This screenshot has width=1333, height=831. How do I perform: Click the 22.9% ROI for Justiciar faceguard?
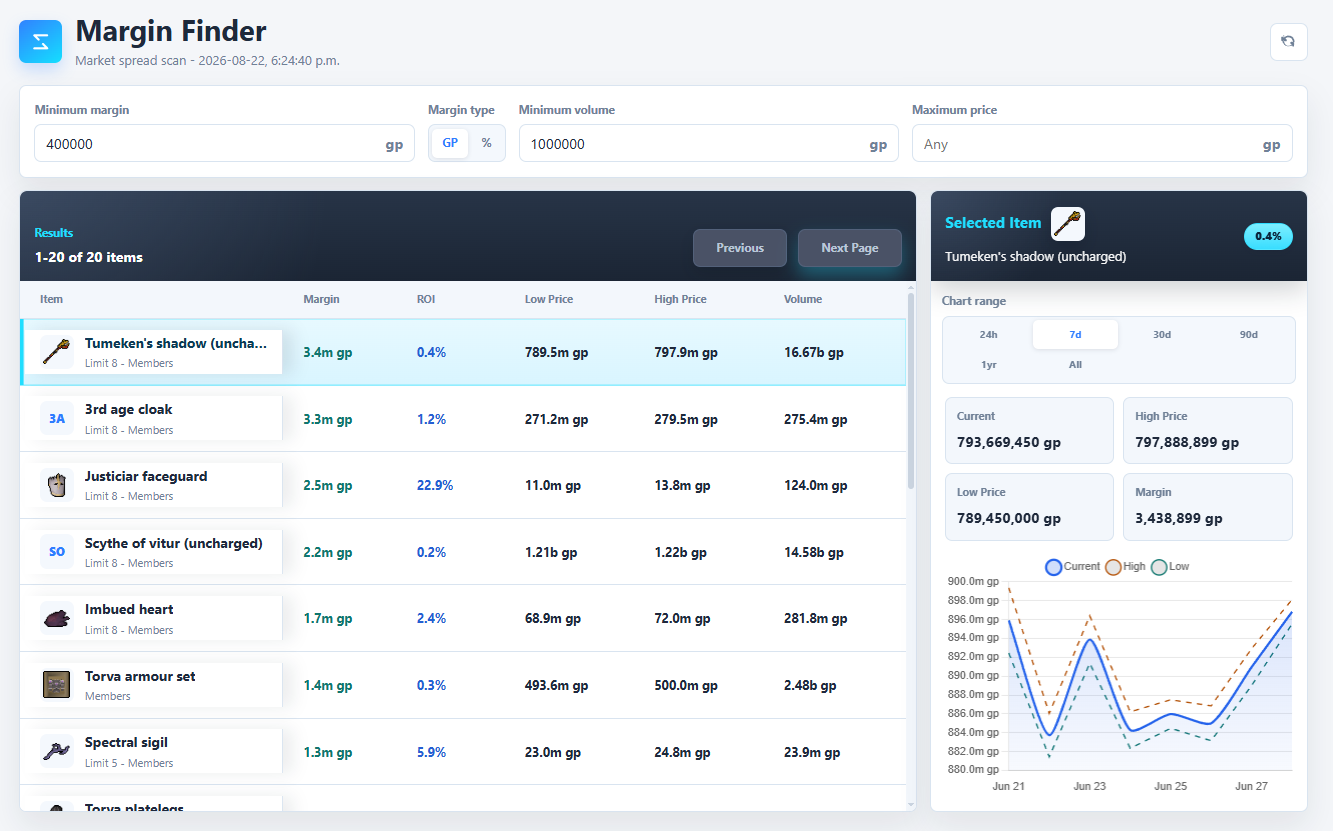435,485
